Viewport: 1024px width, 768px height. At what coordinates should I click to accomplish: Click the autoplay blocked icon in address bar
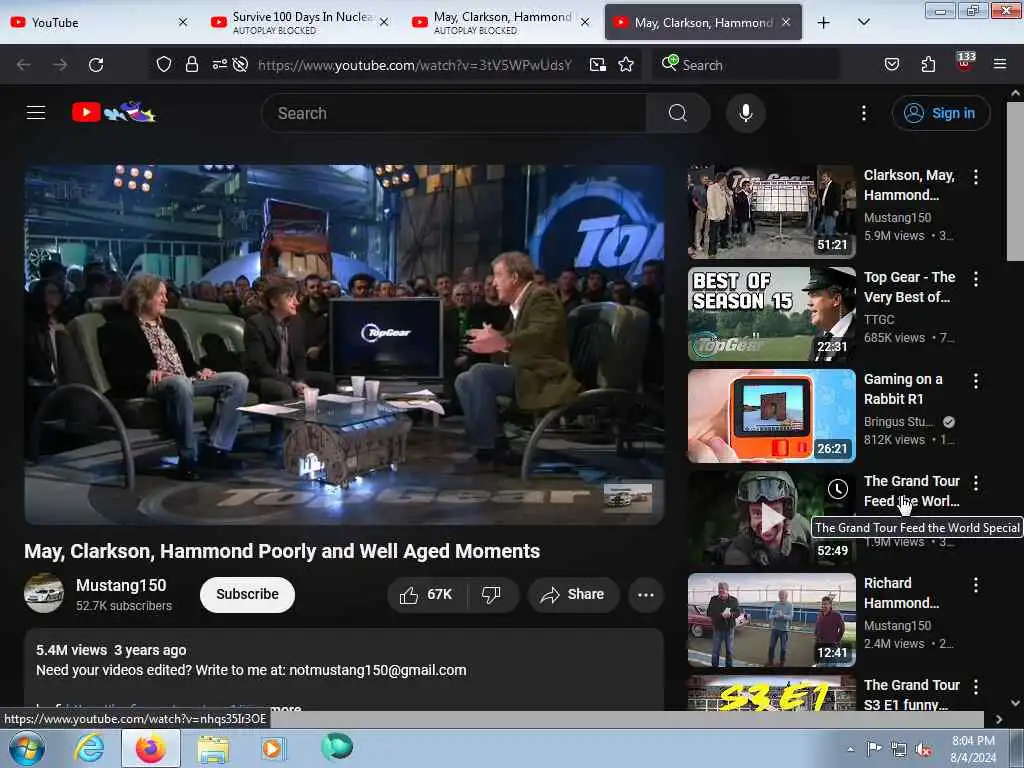point(240,65)
